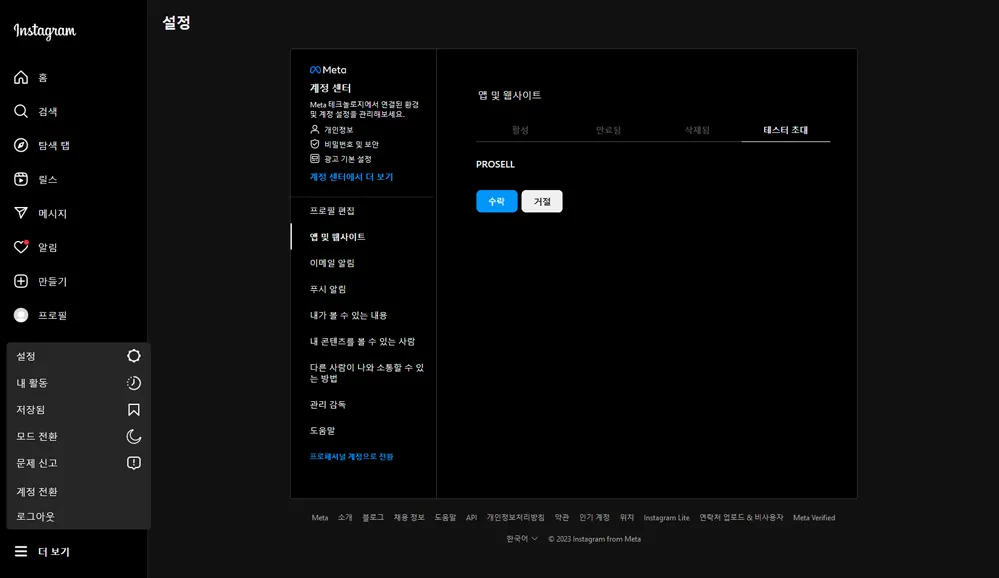Screen dimensions: 999x578
Task: Switch to the 삭제됨 tab
Action: [697, 130]
